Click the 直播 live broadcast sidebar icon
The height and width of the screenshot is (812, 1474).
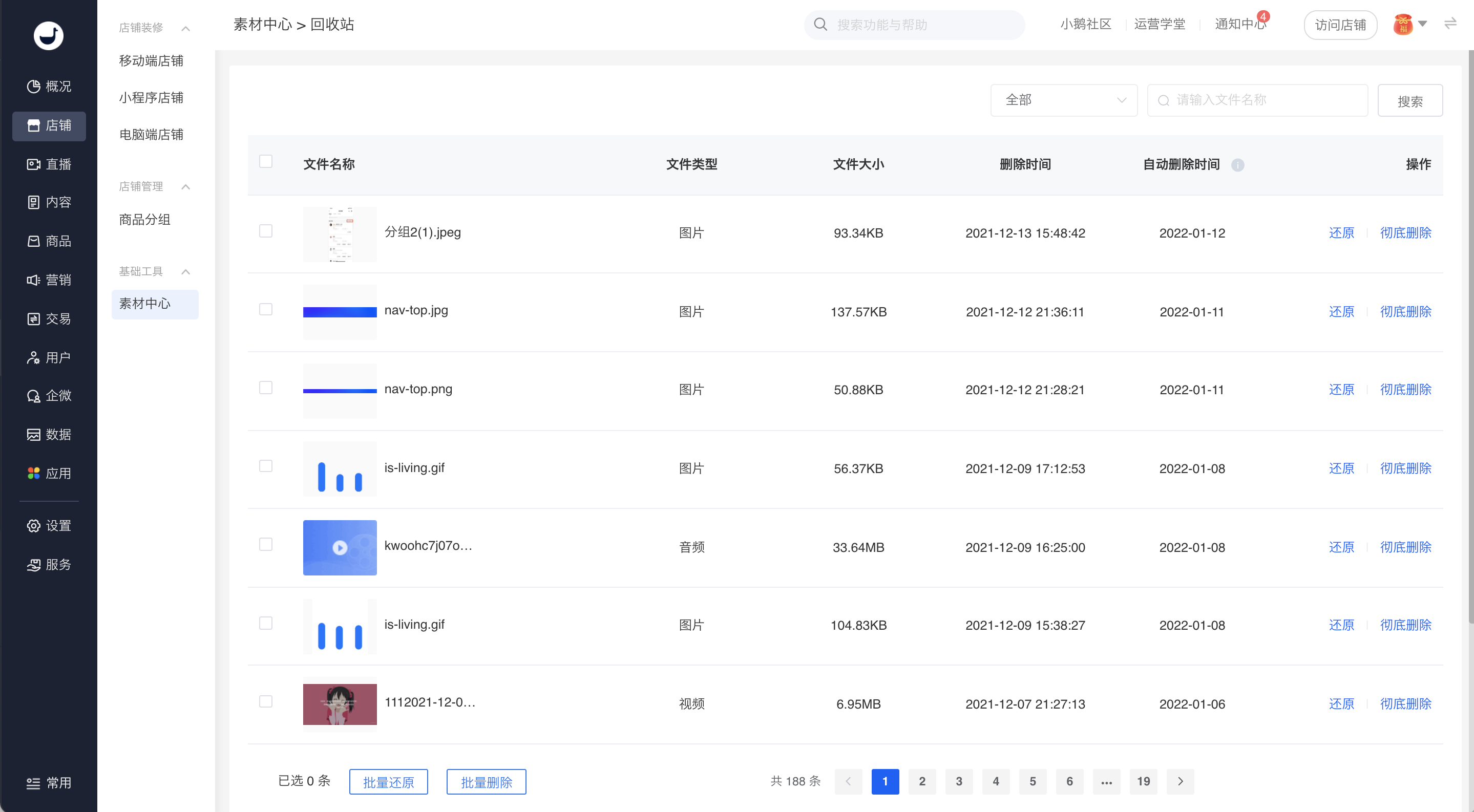(34, 164)
